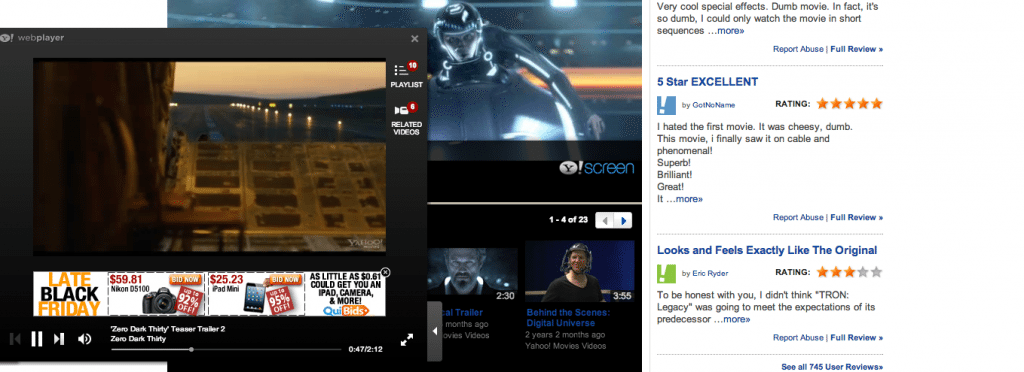Image resolution: width=1024 pixels, height=372 pixels.
Task: Click the '1 - 4 of 23' counter
Action: click(x=569, y=220)
